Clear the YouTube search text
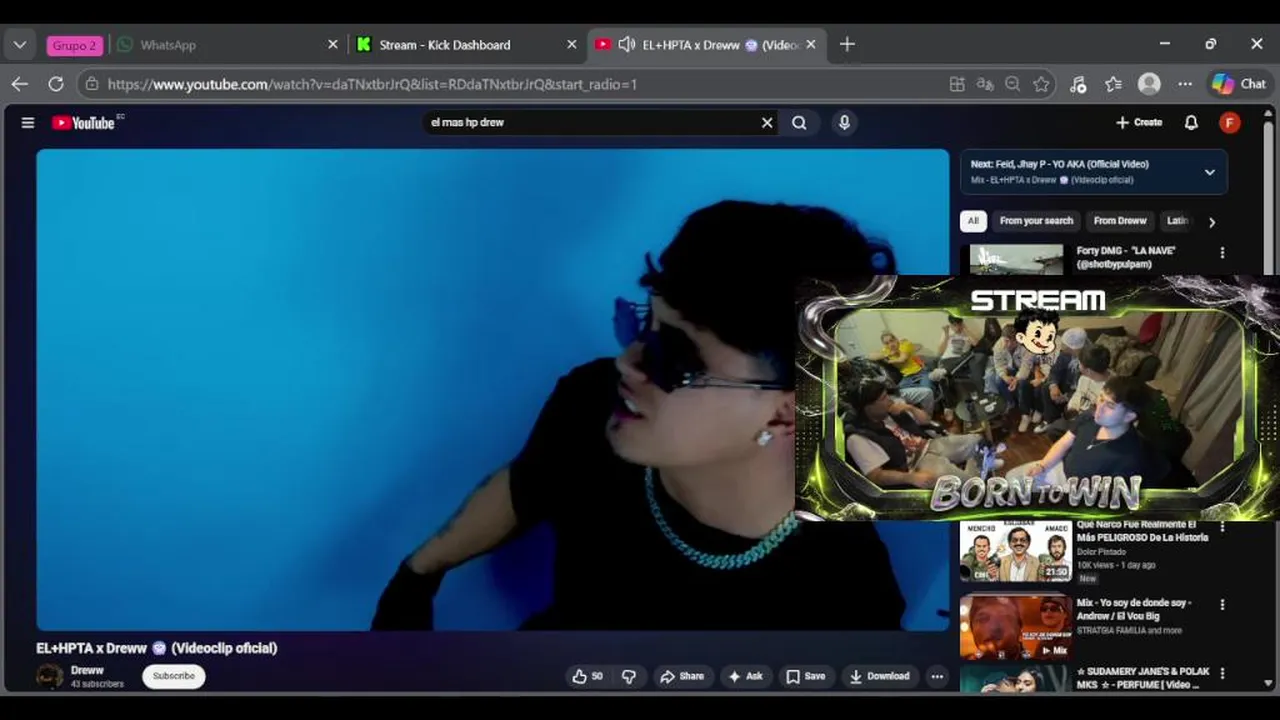Viewport: 1280px width, 720px height. [x=767, y=122]
